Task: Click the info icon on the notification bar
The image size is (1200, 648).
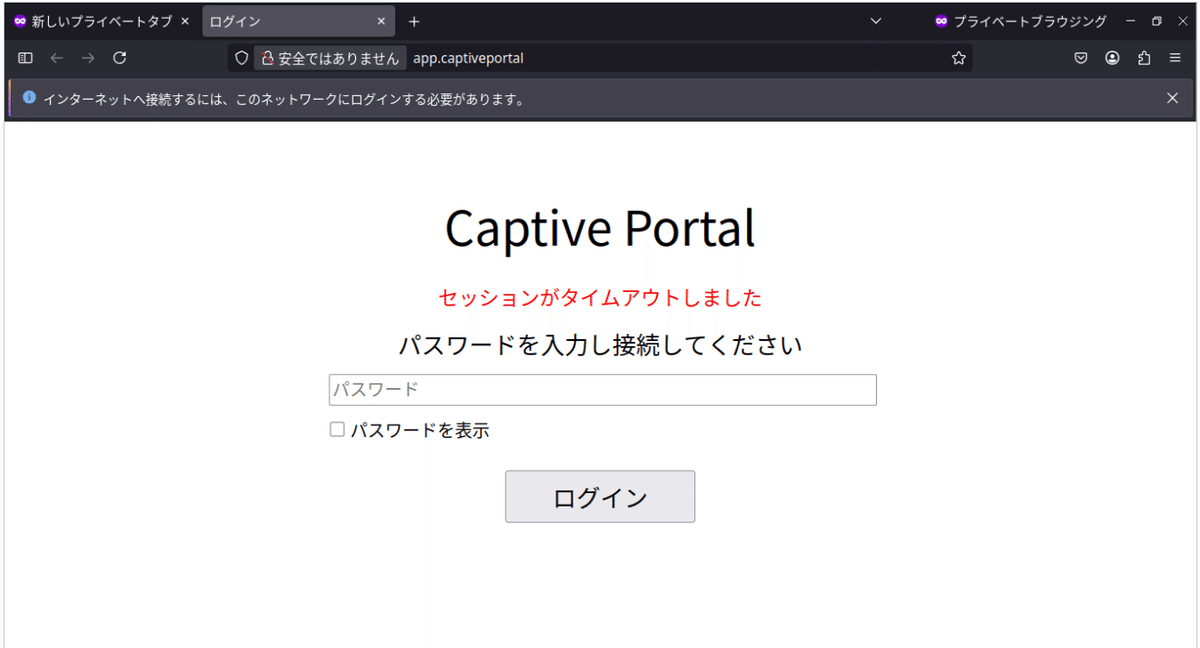Action: 29,98
